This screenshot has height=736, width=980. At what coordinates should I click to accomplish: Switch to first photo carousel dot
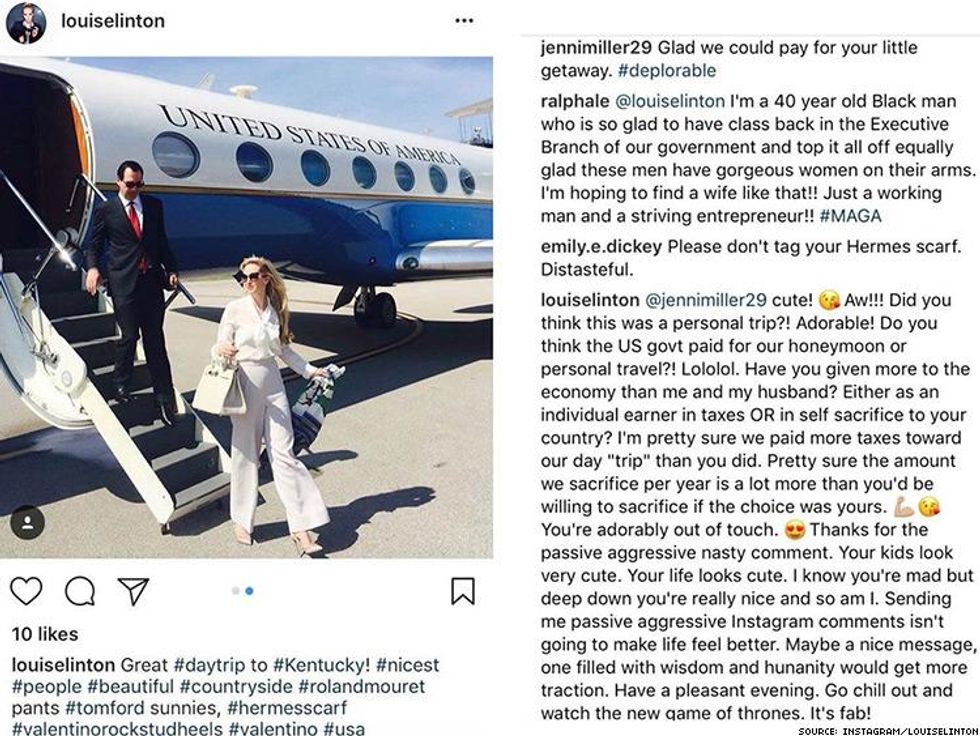coord(236,591)
